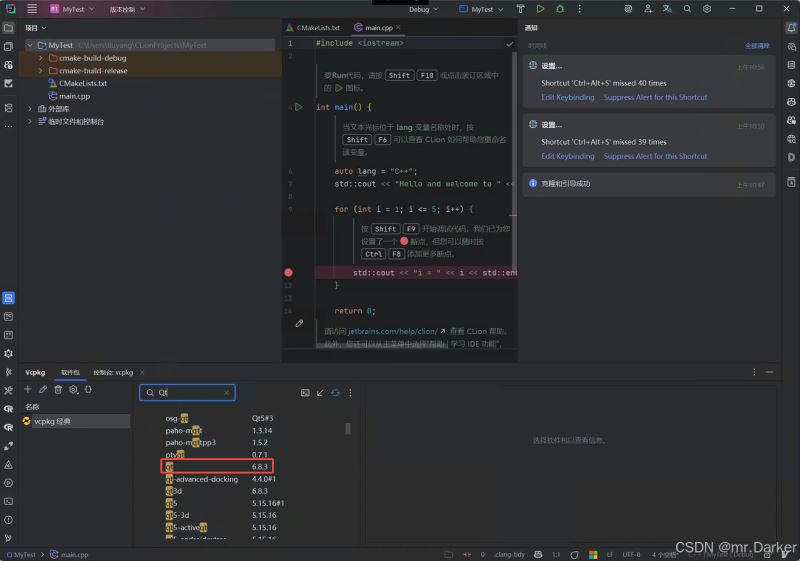Image resolution: width=800 pixels, height=561 pixels.
Task: Click the Vcpkg tool window icon in left sidebar
Action: pos(9,298)
